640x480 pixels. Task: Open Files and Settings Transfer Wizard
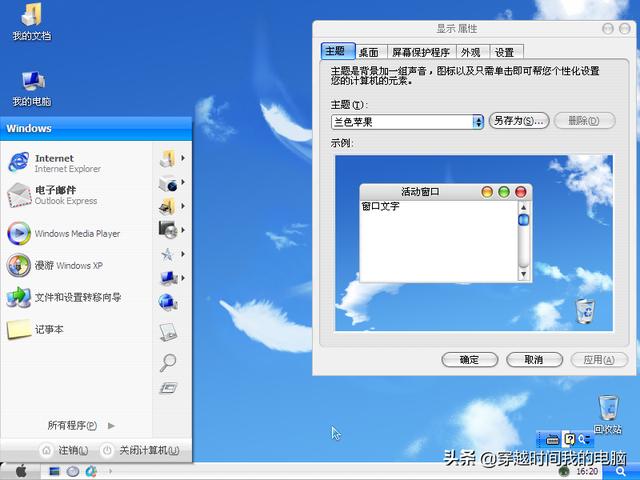64,297
